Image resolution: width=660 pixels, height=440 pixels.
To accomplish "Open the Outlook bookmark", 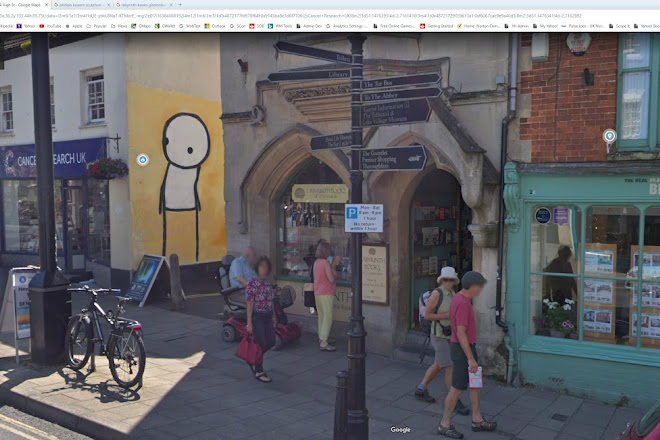I will (x=215, y=26).
